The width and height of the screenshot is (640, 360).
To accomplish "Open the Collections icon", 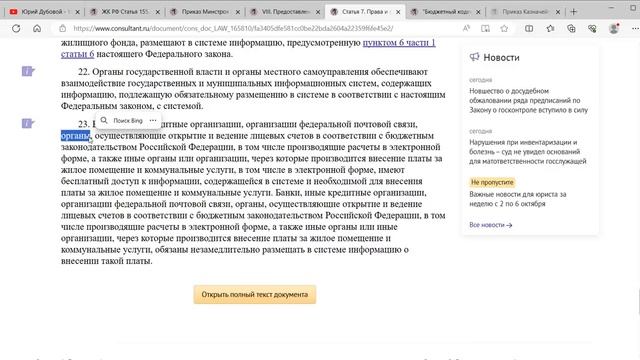I will 571,29.
